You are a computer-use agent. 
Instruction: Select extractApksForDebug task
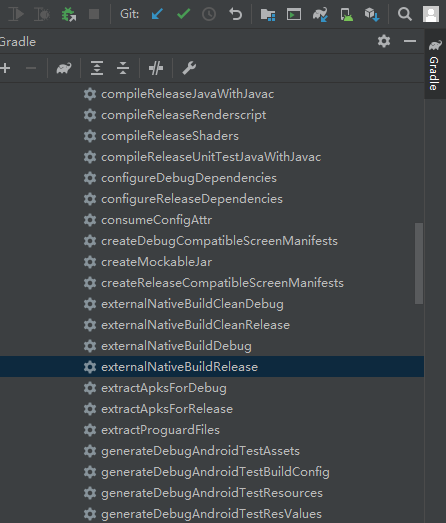(x=164, y=388)
